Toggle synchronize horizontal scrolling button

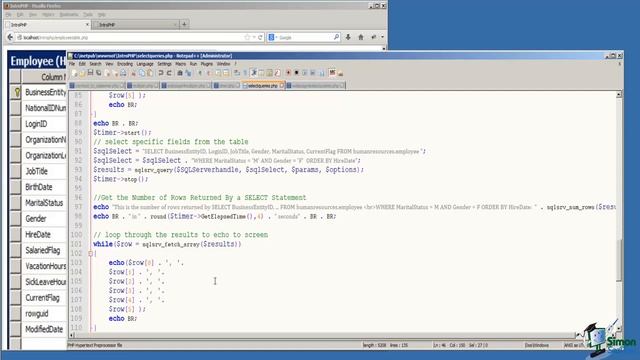tap(226, 73)
